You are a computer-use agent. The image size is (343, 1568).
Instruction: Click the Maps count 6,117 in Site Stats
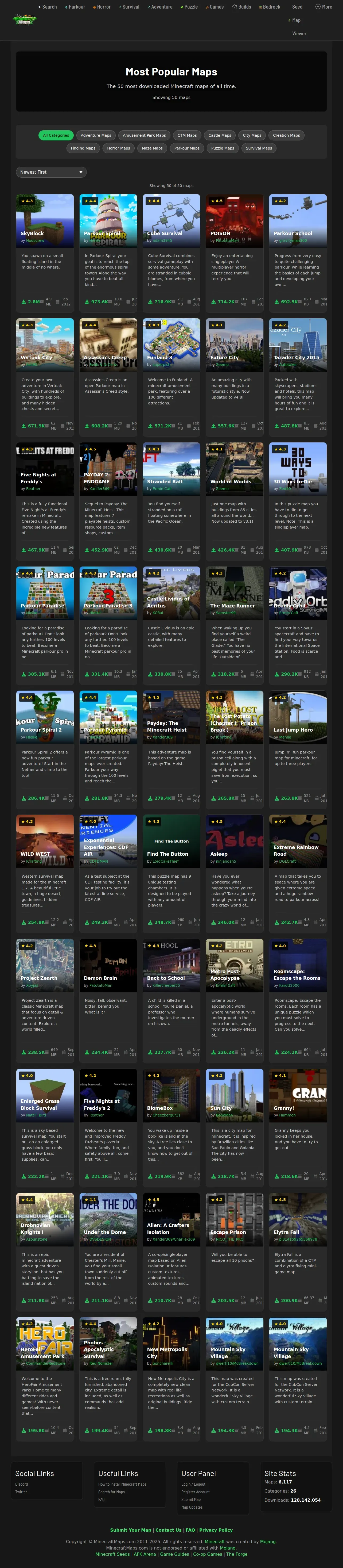click(x=285, y=1482)
